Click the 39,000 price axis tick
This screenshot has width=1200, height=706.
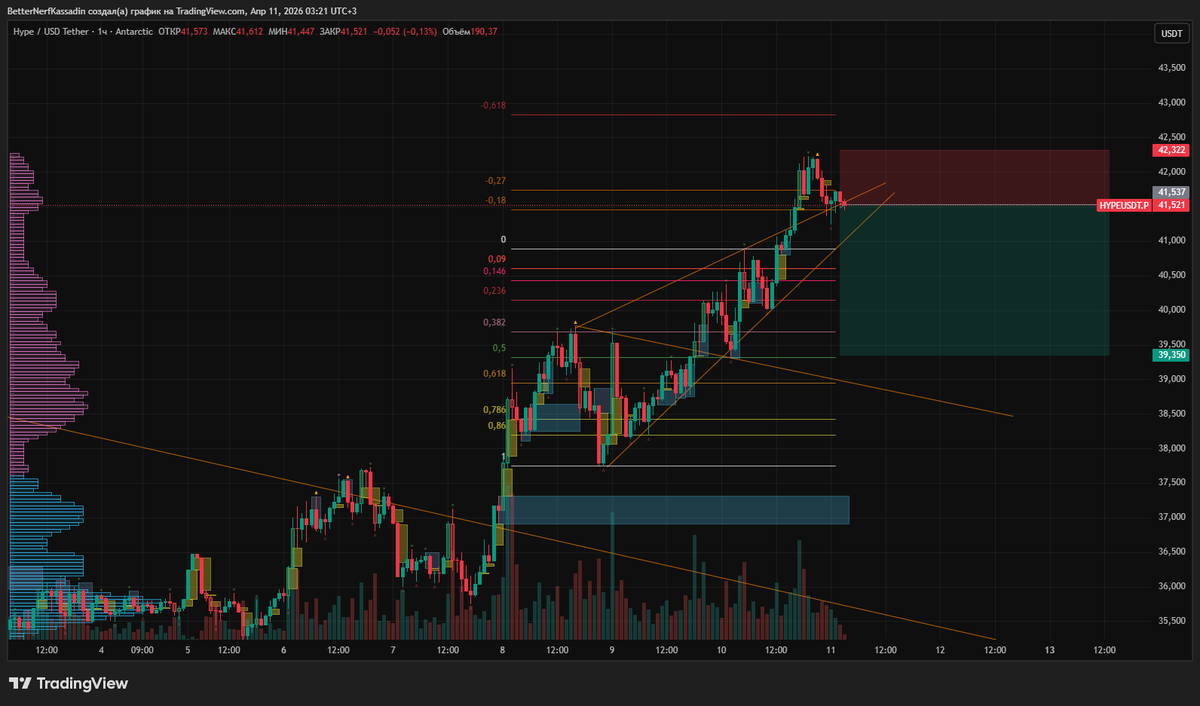click(1172, 379)
